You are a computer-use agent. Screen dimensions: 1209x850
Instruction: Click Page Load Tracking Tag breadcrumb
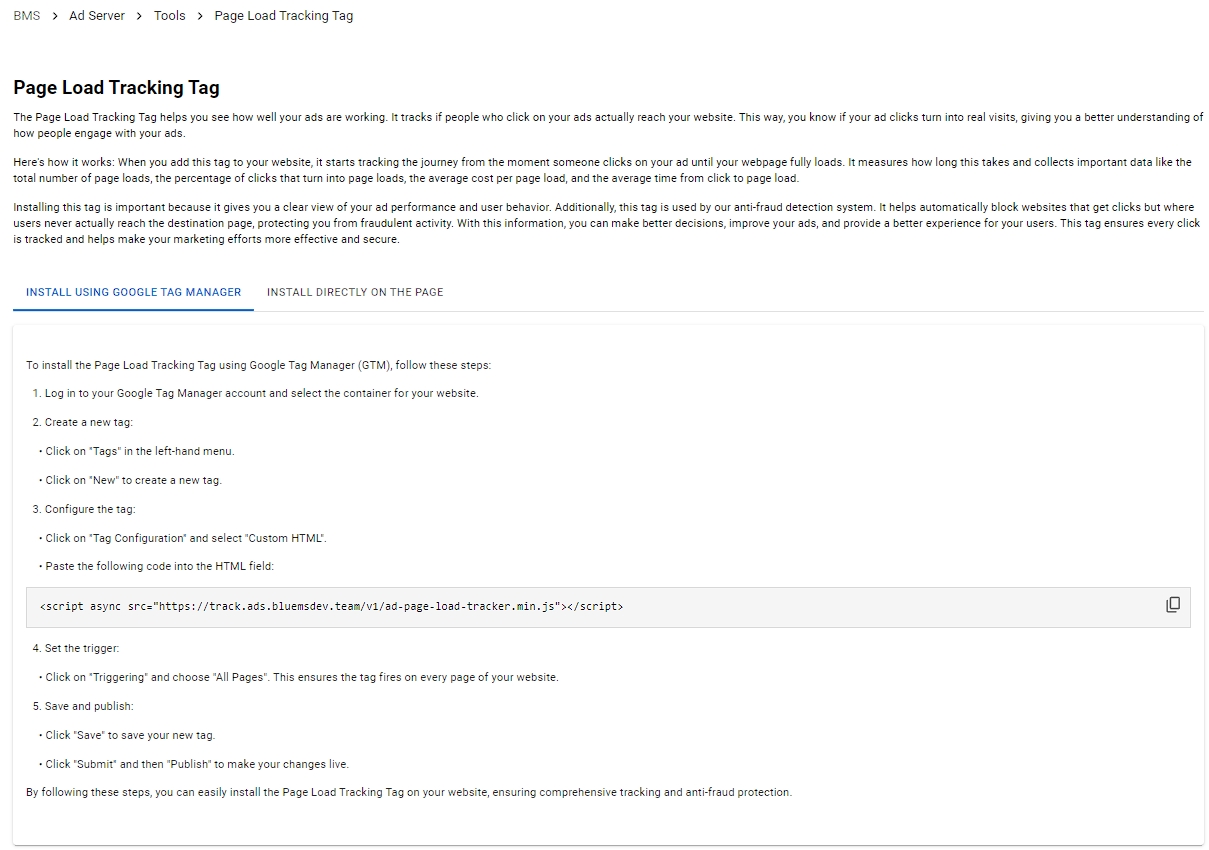284,16
